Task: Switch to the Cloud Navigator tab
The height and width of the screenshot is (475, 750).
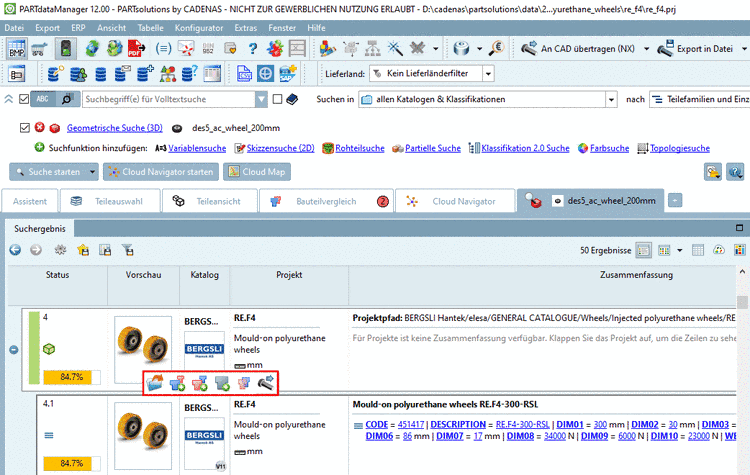Action: click(x=455, y=201)
